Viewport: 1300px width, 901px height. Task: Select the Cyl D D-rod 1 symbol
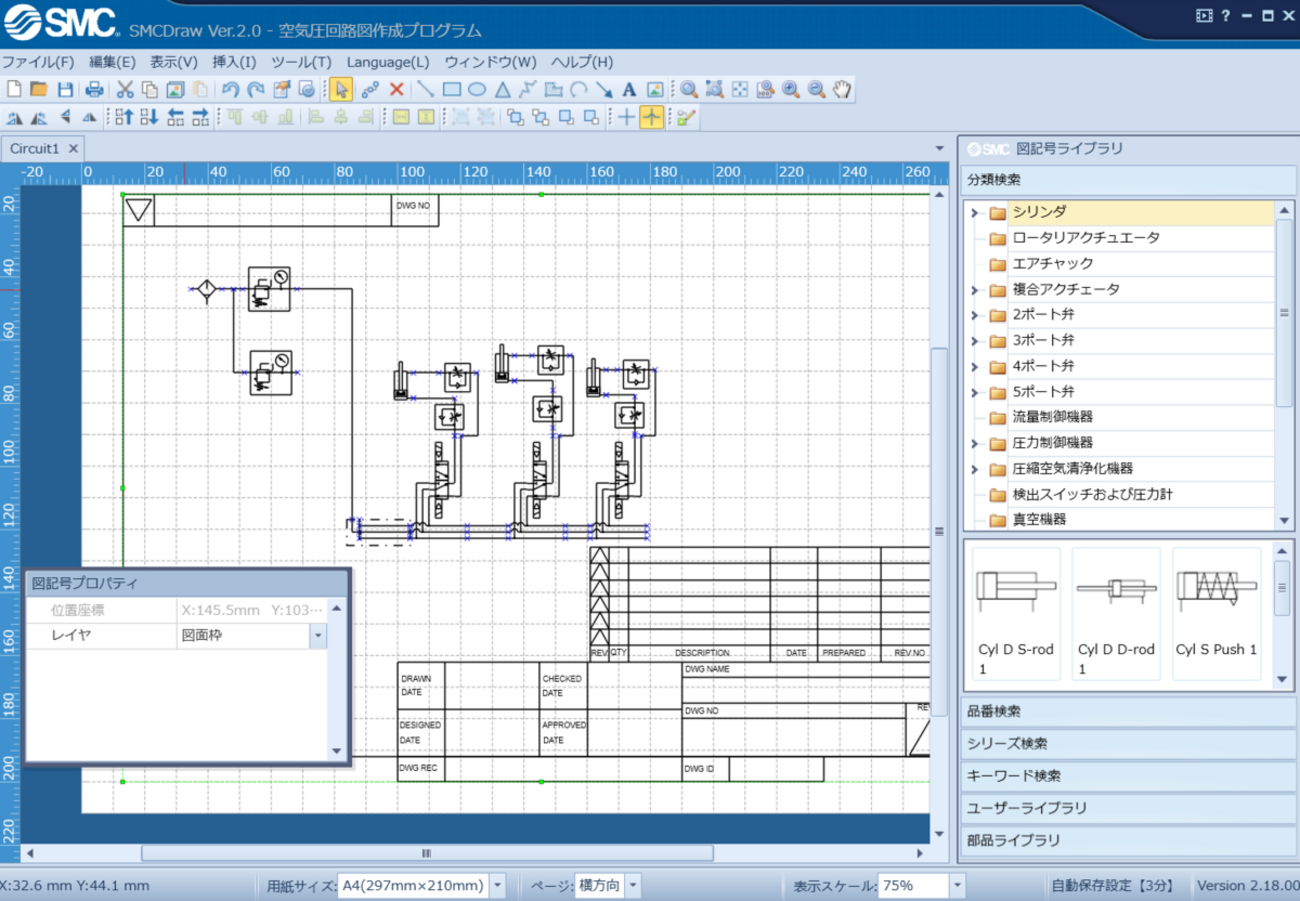(1116, 614)
